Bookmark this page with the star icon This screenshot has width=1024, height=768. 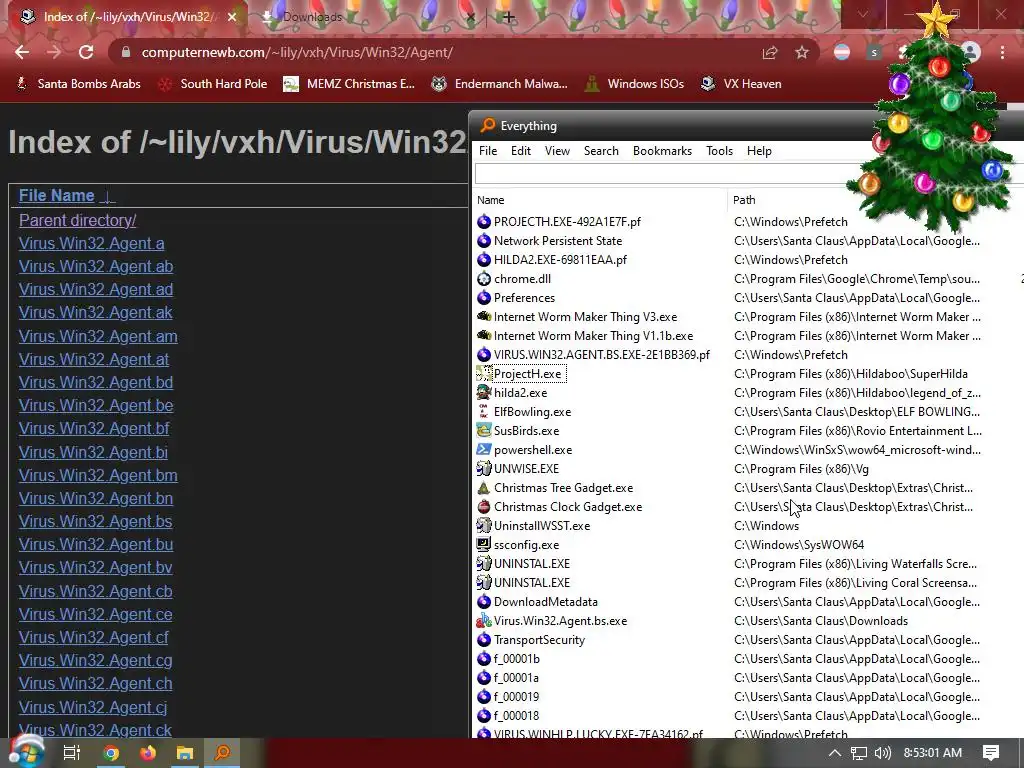(x=802, y=52)
